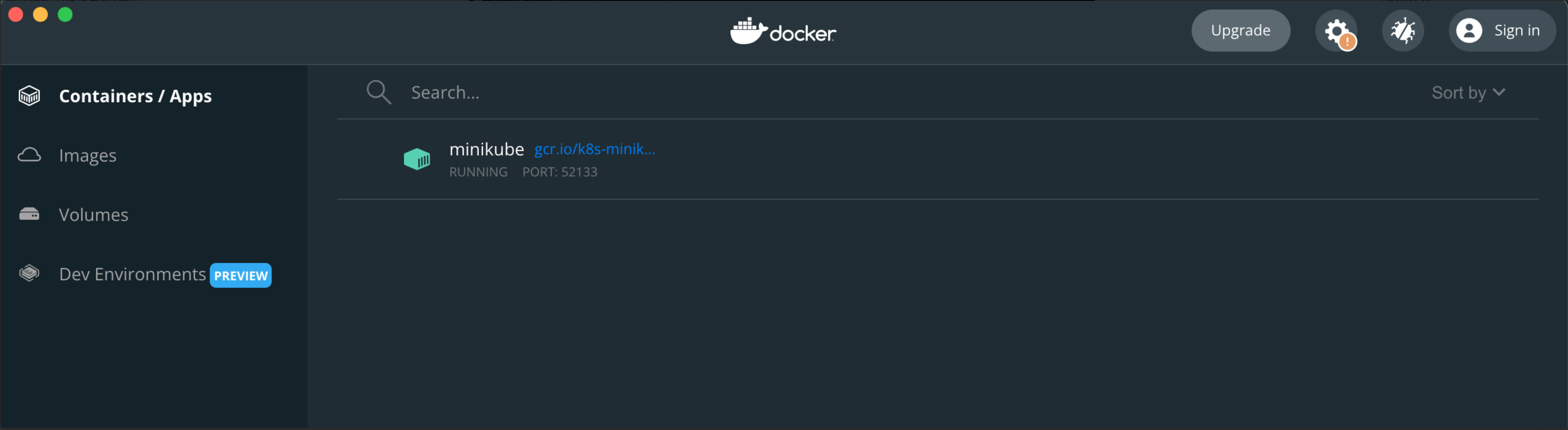Select the Dev Environments stack icon
1568x430 pixels.
coord(29,273)
